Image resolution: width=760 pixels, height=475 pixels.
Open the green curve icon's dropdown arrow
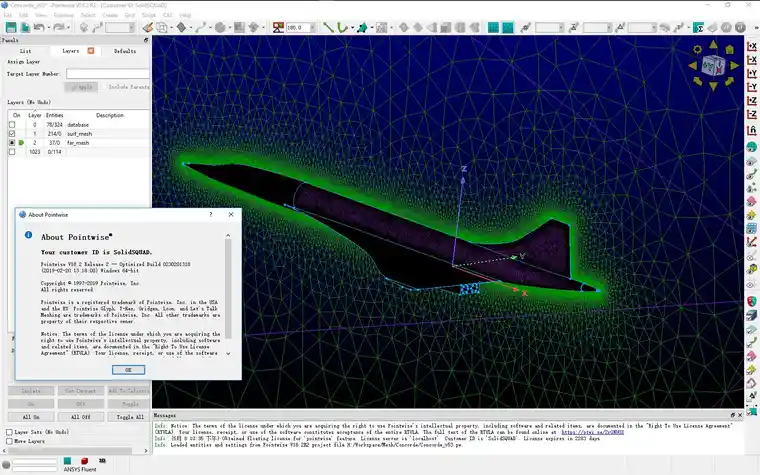pos(352,28)
